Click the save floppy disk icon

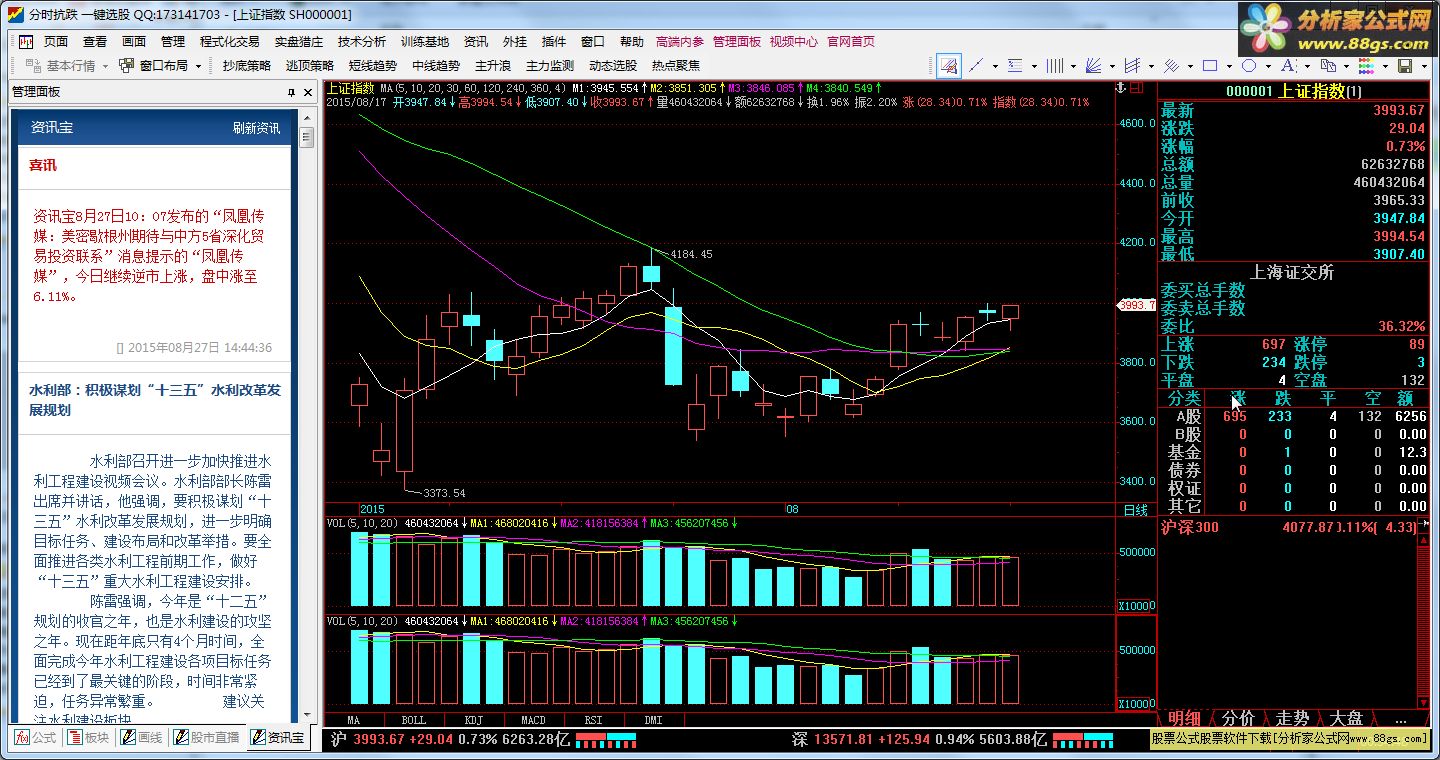1405,66
